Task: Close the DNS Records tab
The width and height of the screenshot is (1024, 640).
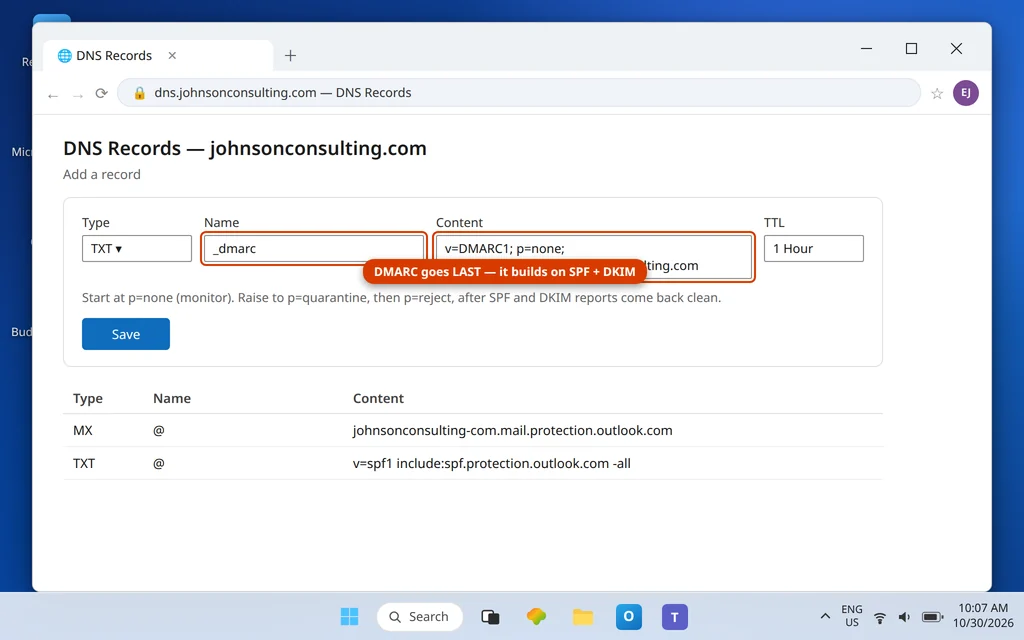Action: pyautogui.click(x=172, y=56)
